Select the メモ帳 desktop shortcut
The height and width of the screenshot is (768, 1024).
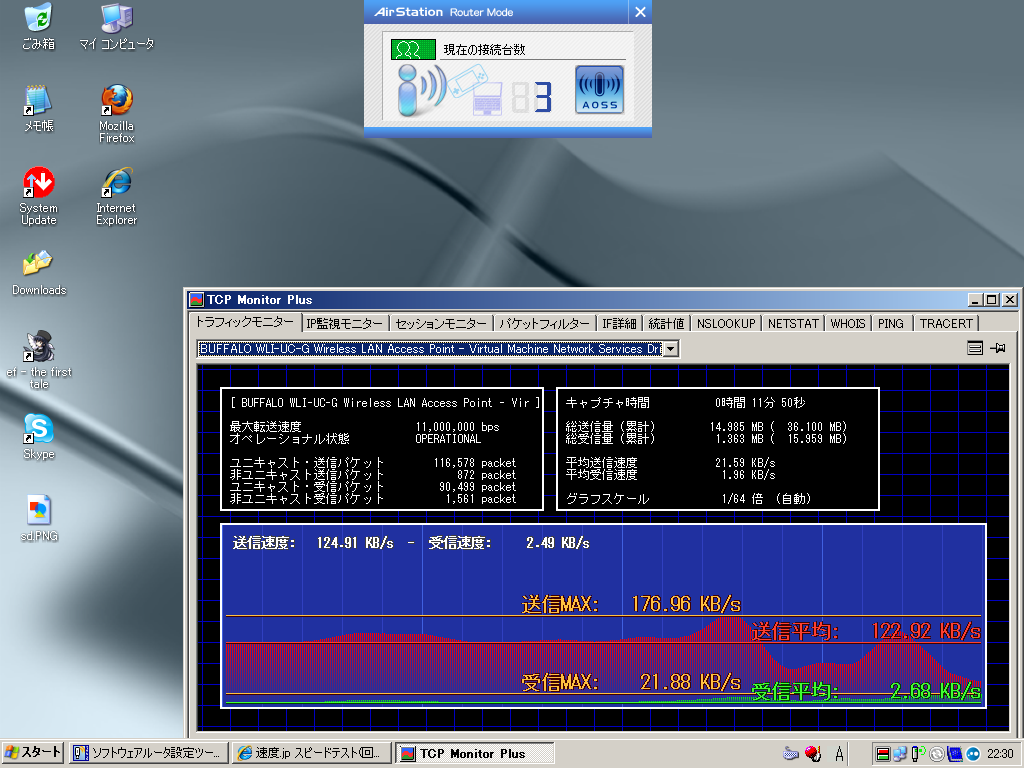[x=39, y=108]
